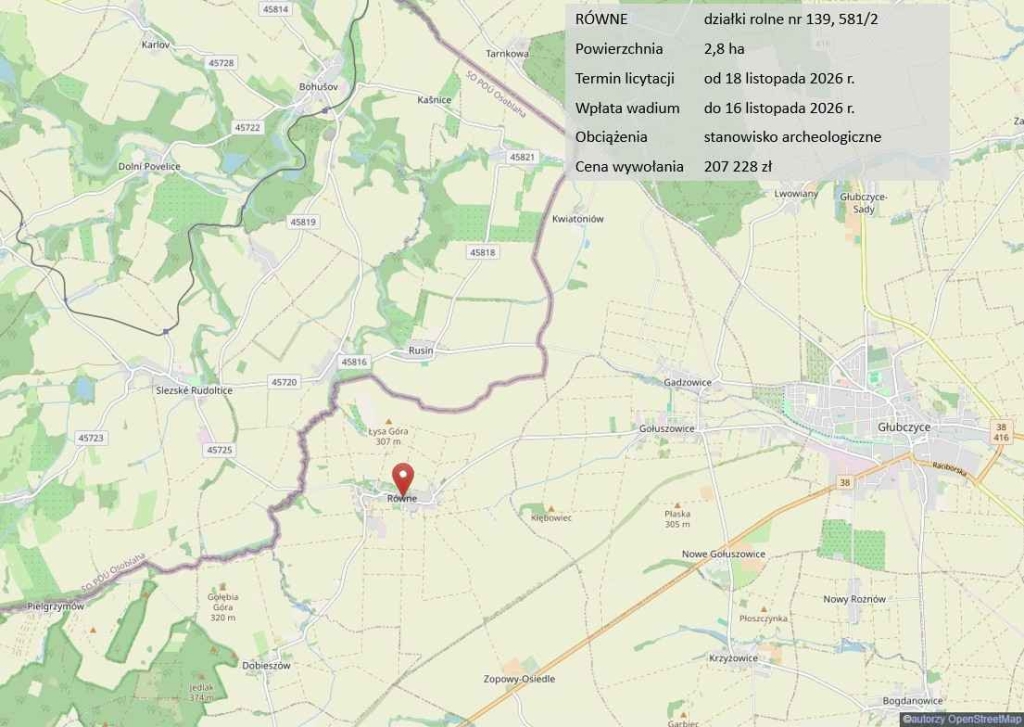Click the 45723 road shield
1024x727 pixels.
click(91, 438)
